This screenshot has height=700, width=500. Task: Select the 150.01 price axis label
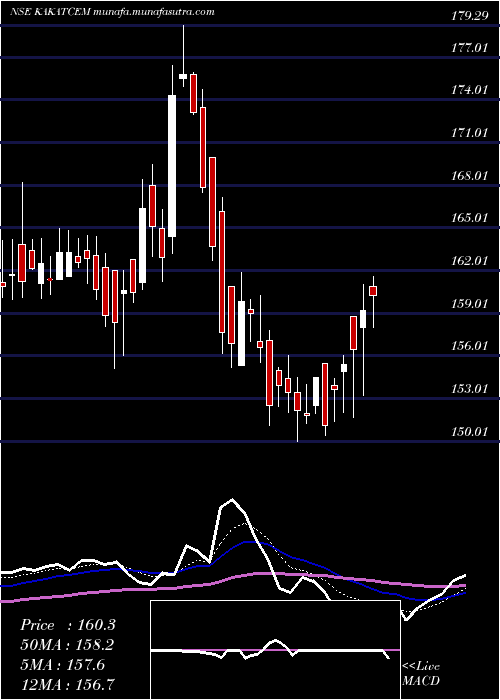click(469, 431)
